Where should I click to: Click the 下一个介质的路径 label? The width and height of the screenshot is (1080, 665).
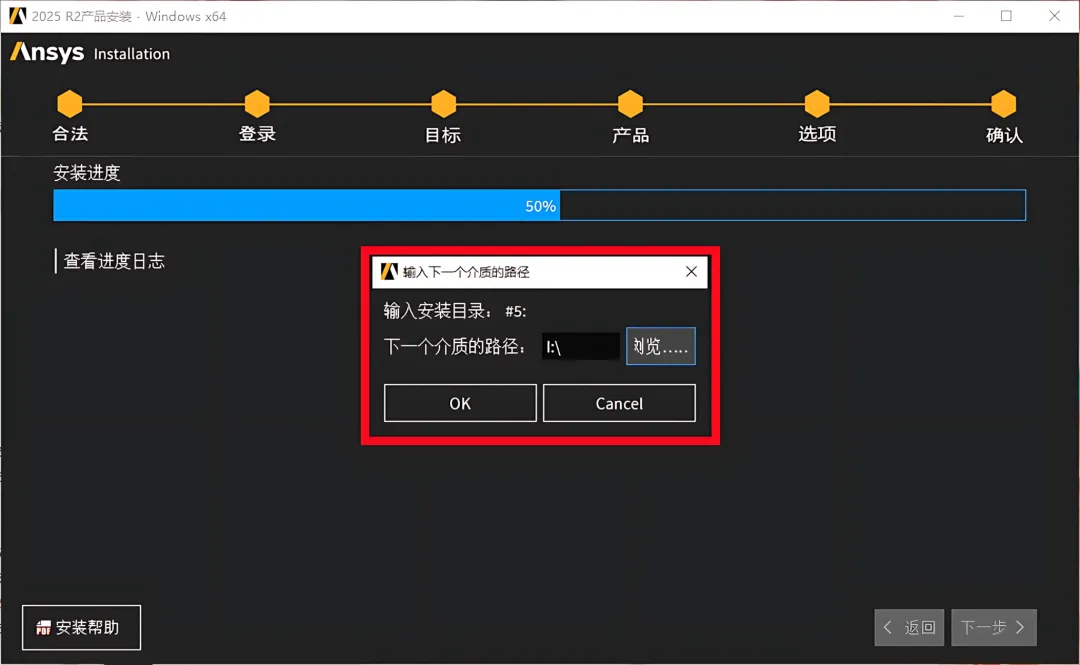pyautogui.click(x=455, y=346)
